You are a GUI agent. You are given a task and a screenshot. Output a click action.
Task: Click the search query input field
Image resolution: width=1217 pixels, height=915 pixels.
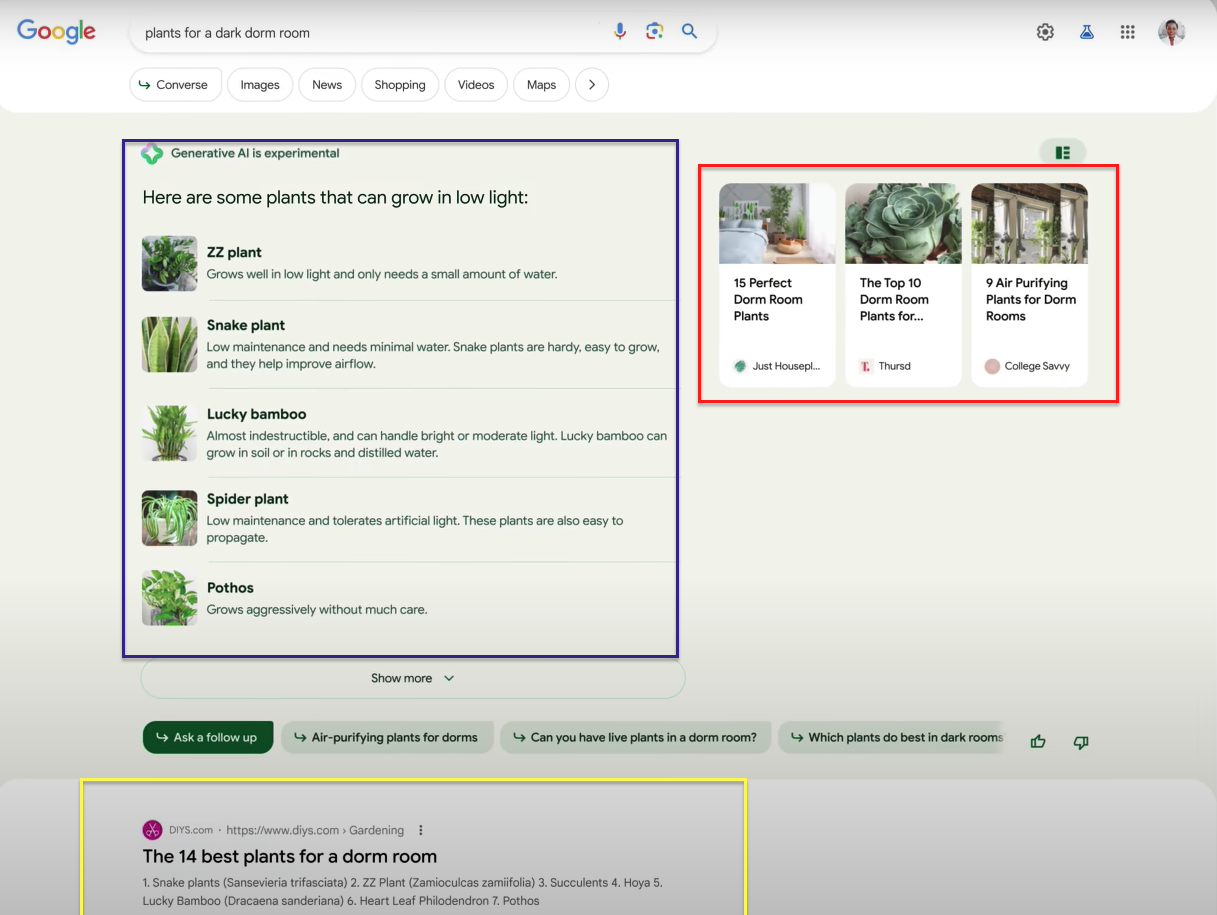[x=370, y=33]
